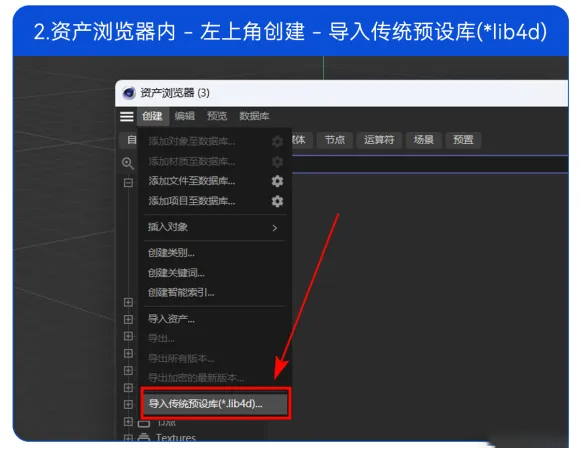The height and width of the screenshot is (451, 580).
Task: Click the Cinema 4D logo icon
Action: pyautogui.click(x=129, y=92)
